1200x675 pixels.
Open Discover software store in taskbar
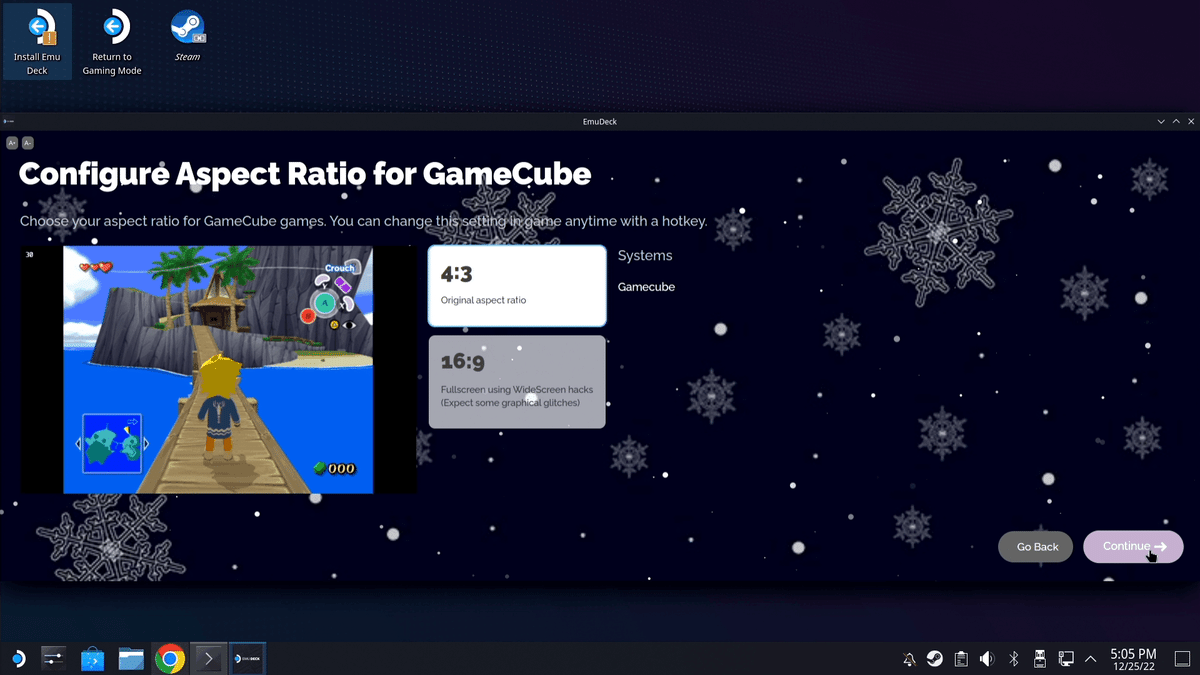pos(92,659)
